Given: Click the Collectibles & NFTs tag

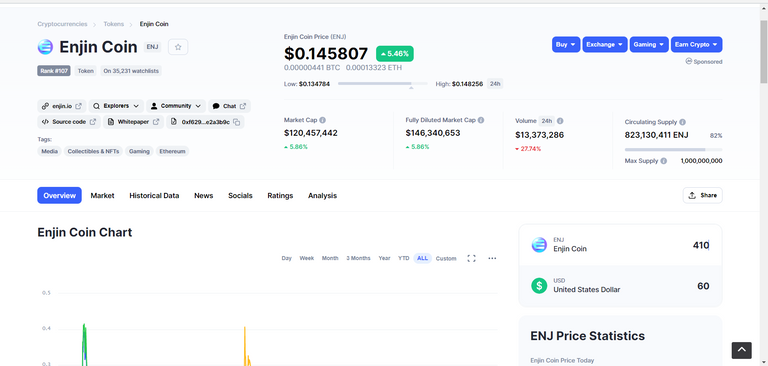Looking at the screenshot, I should 93,151.
